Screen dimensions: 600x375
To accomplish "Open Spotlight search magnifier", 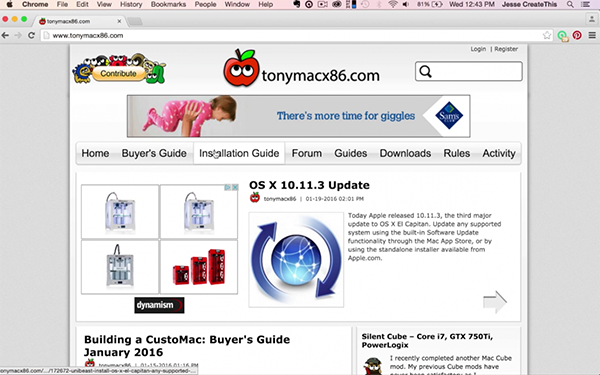I will 570,5.
